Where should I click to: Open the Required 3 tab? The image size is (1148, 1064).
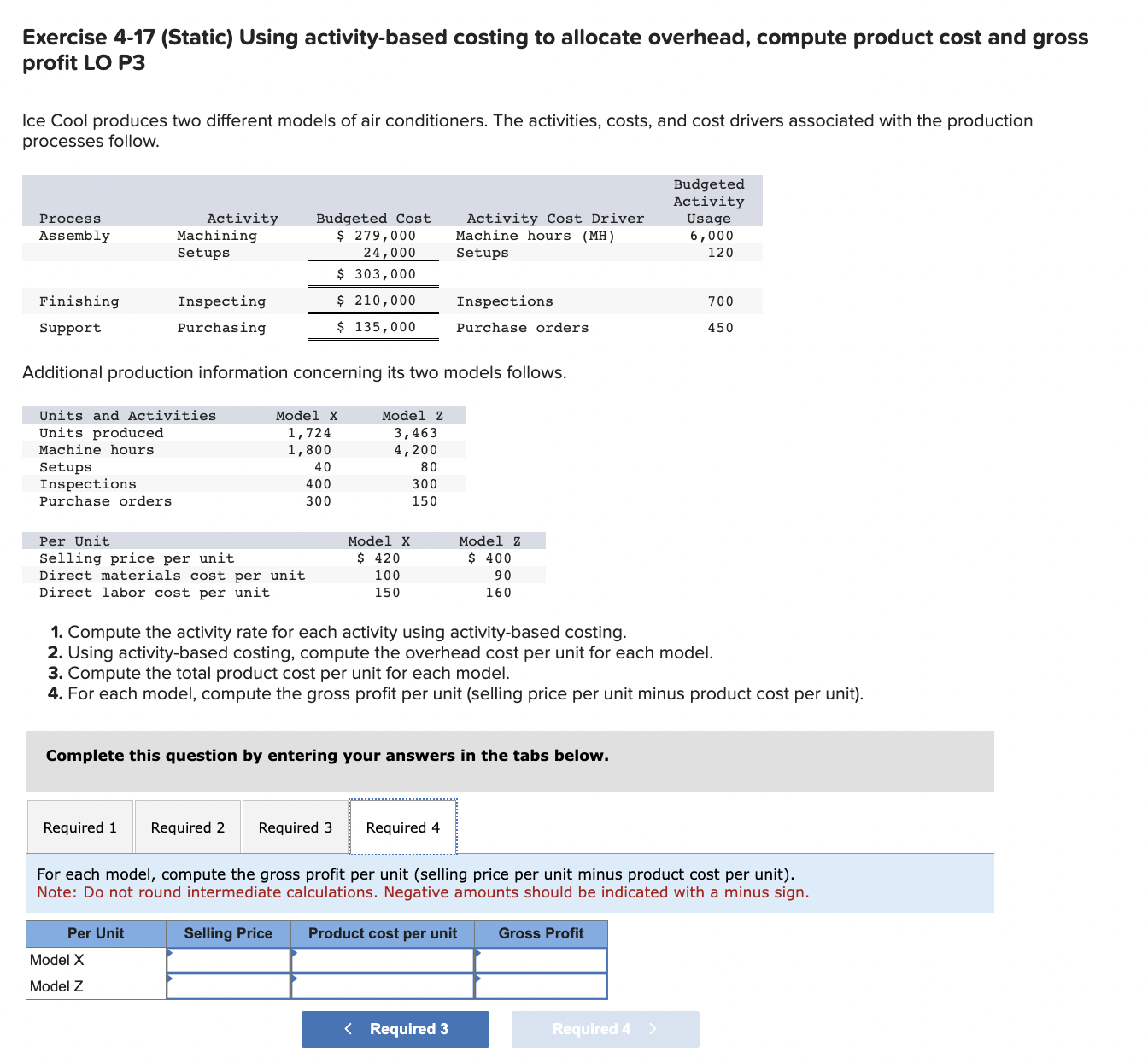tap(295, 827)
